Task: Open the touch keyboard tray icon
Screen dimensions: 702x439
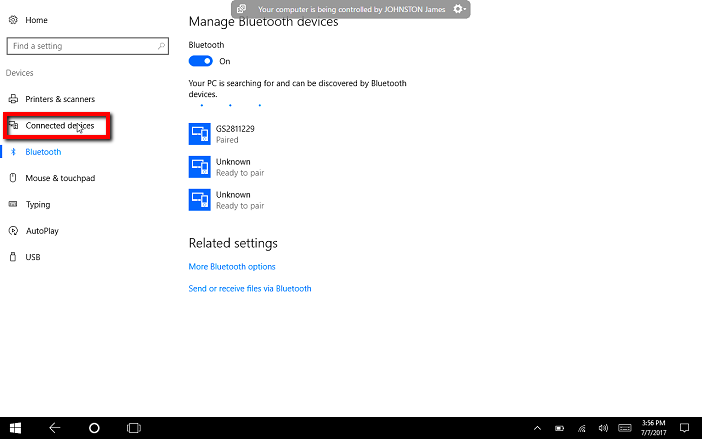Action: click(x=624, y=427)
